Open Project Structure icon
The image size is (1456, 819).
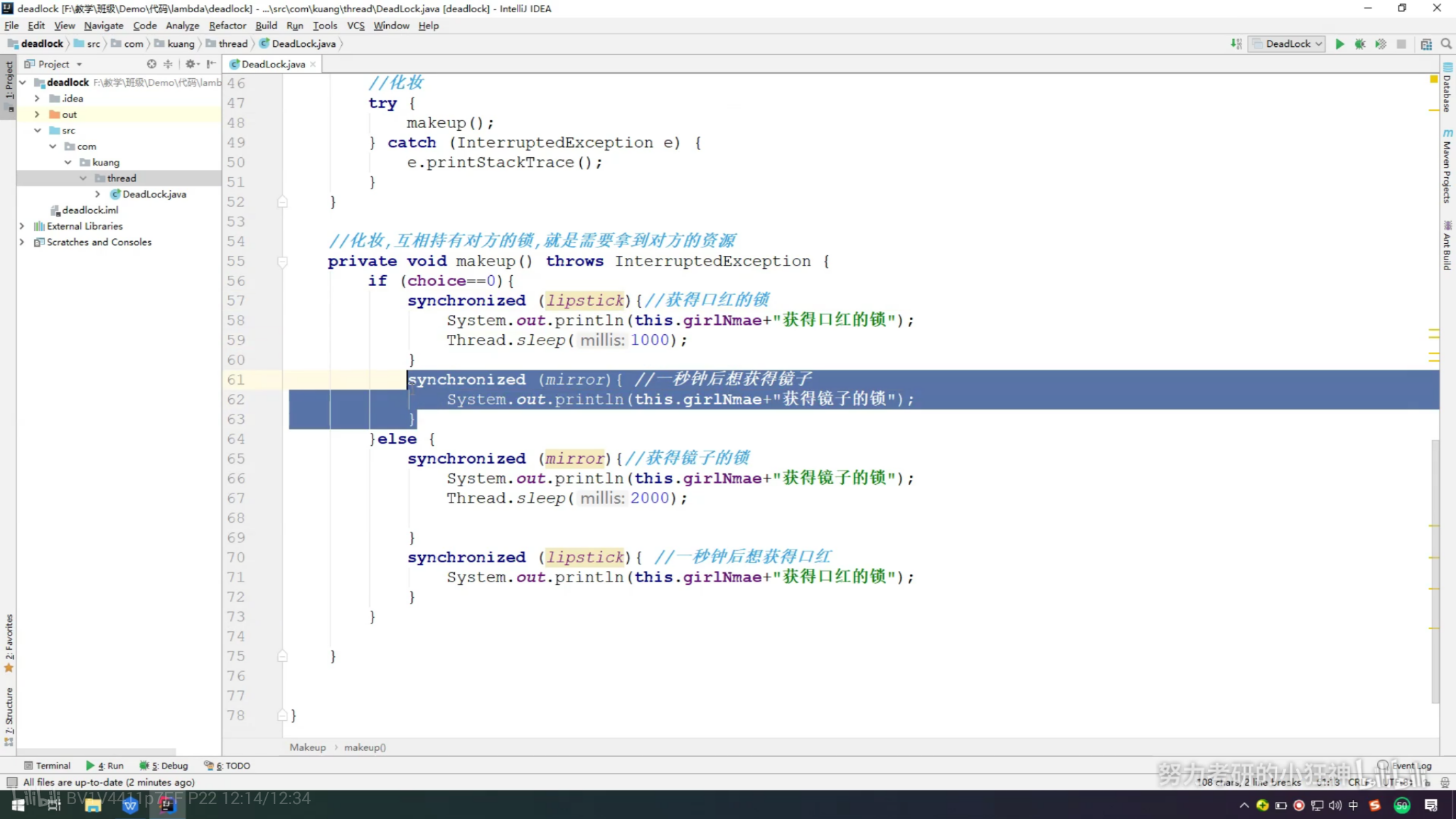point(1426,44)
